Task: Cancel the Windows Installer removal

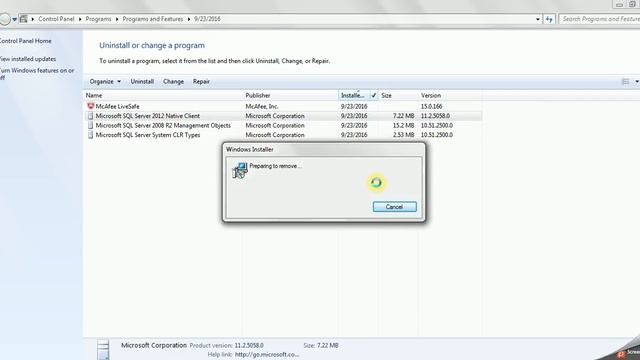Action: (394, 207)
